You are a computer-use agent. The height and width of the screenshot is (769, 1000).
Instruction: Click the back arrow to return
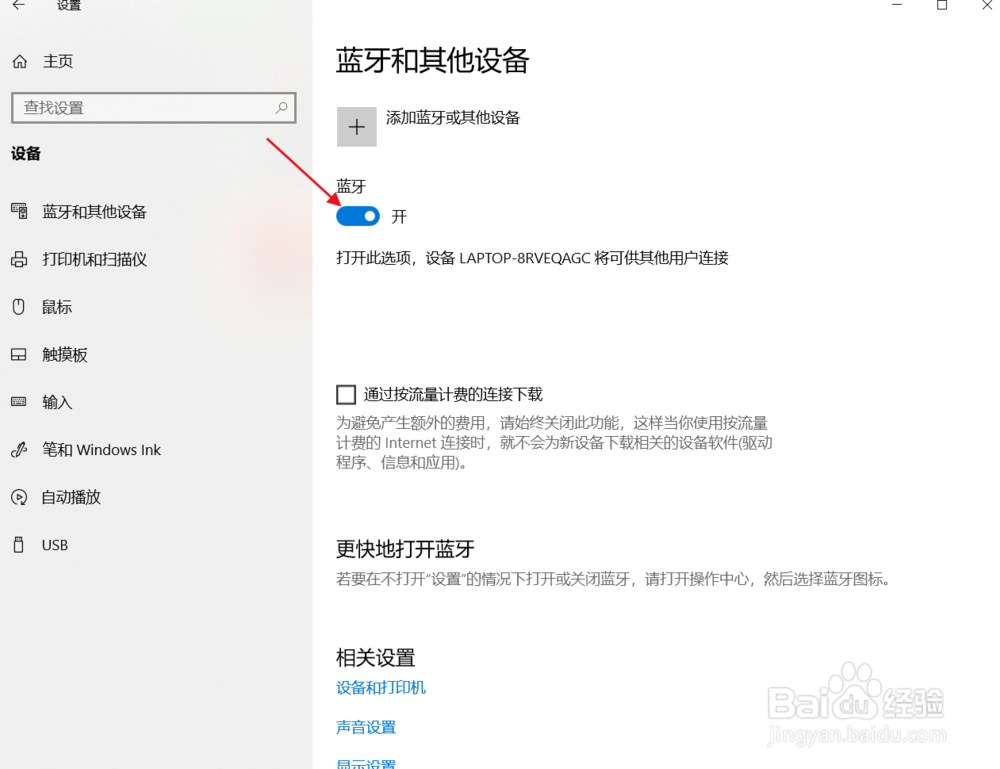(x=20, y=7)
